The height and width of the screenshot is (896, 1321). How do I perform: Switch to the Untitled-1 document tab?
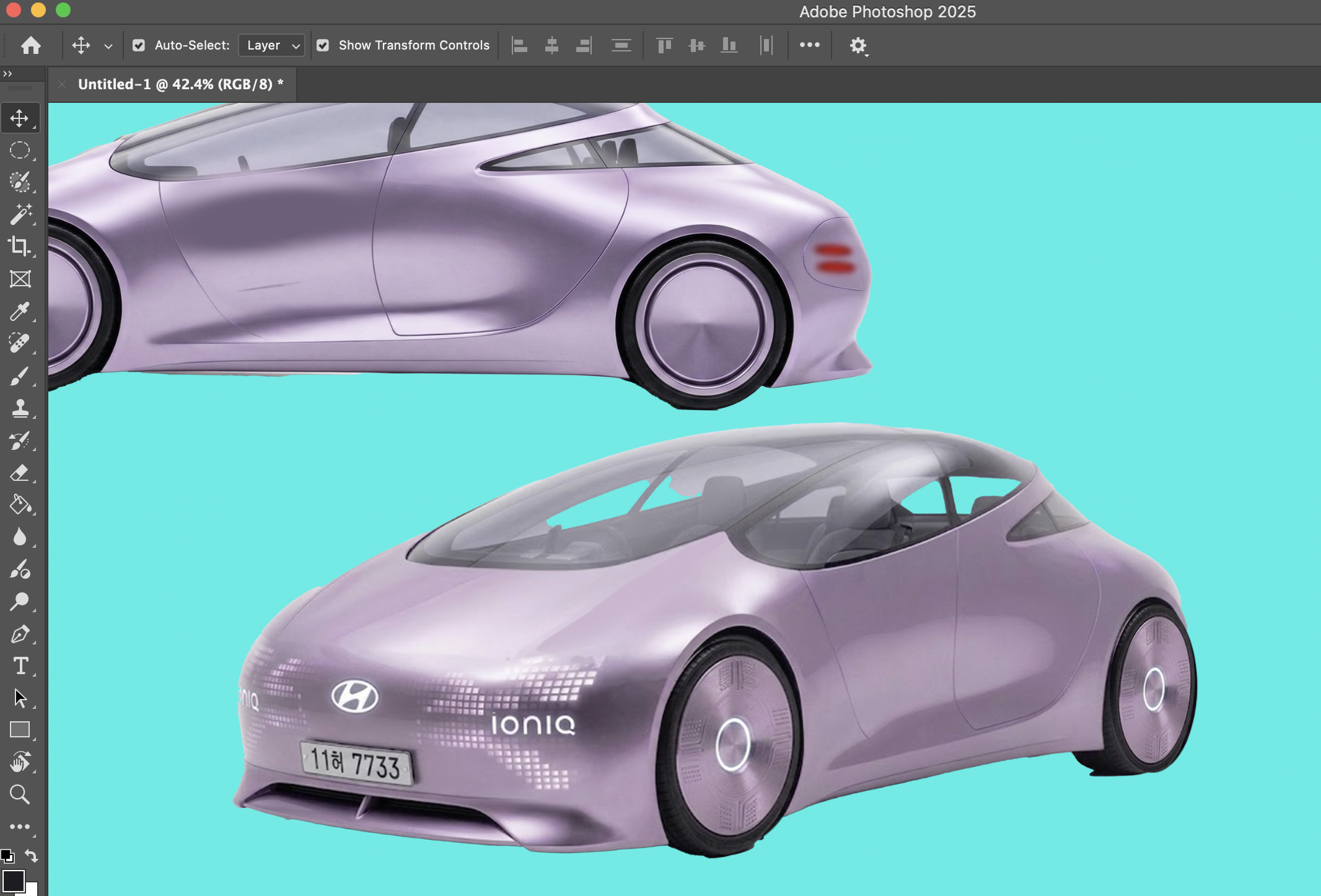(x=180, y=84)
